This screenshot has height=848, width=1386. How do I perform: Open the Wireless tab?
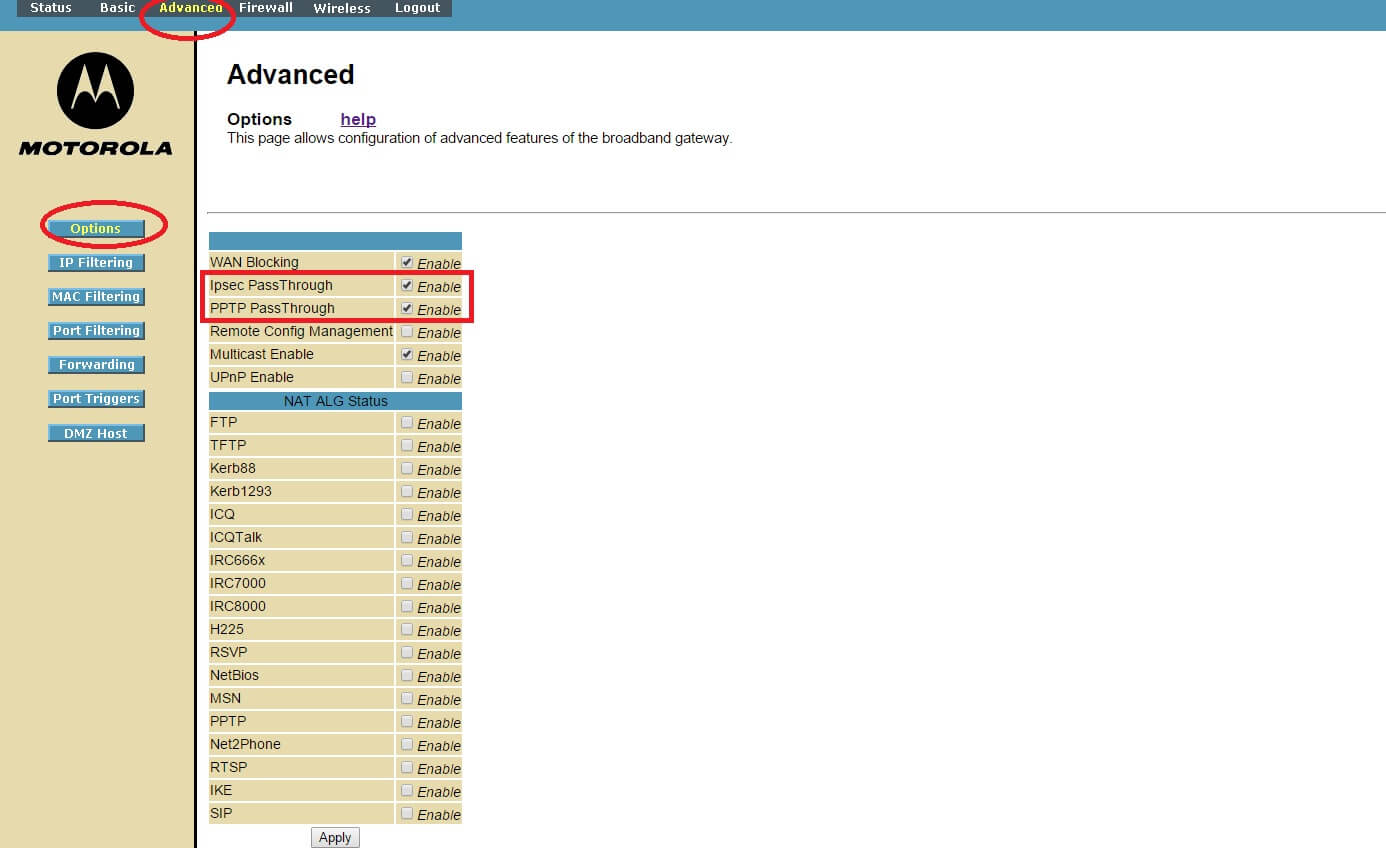tap(342, 8)
